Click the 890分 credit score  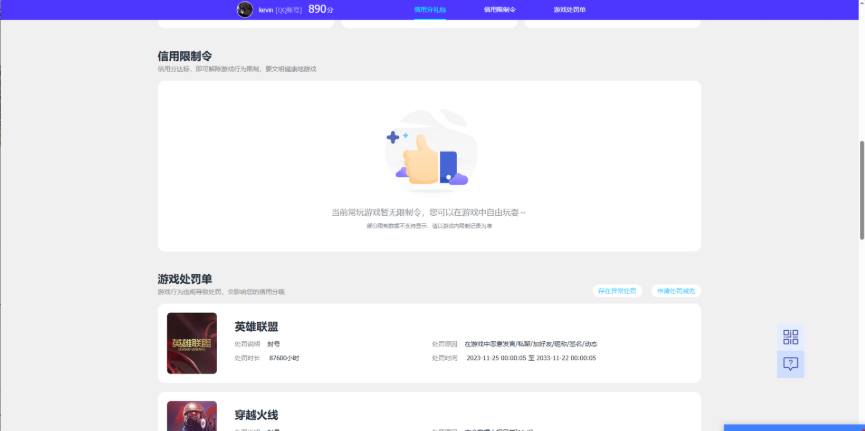point(321,9)
